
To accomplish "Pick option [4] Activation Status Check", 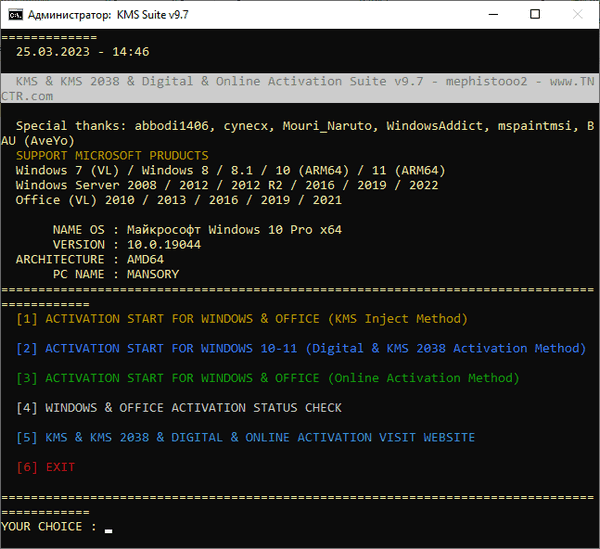I will (x=179, y=408).
